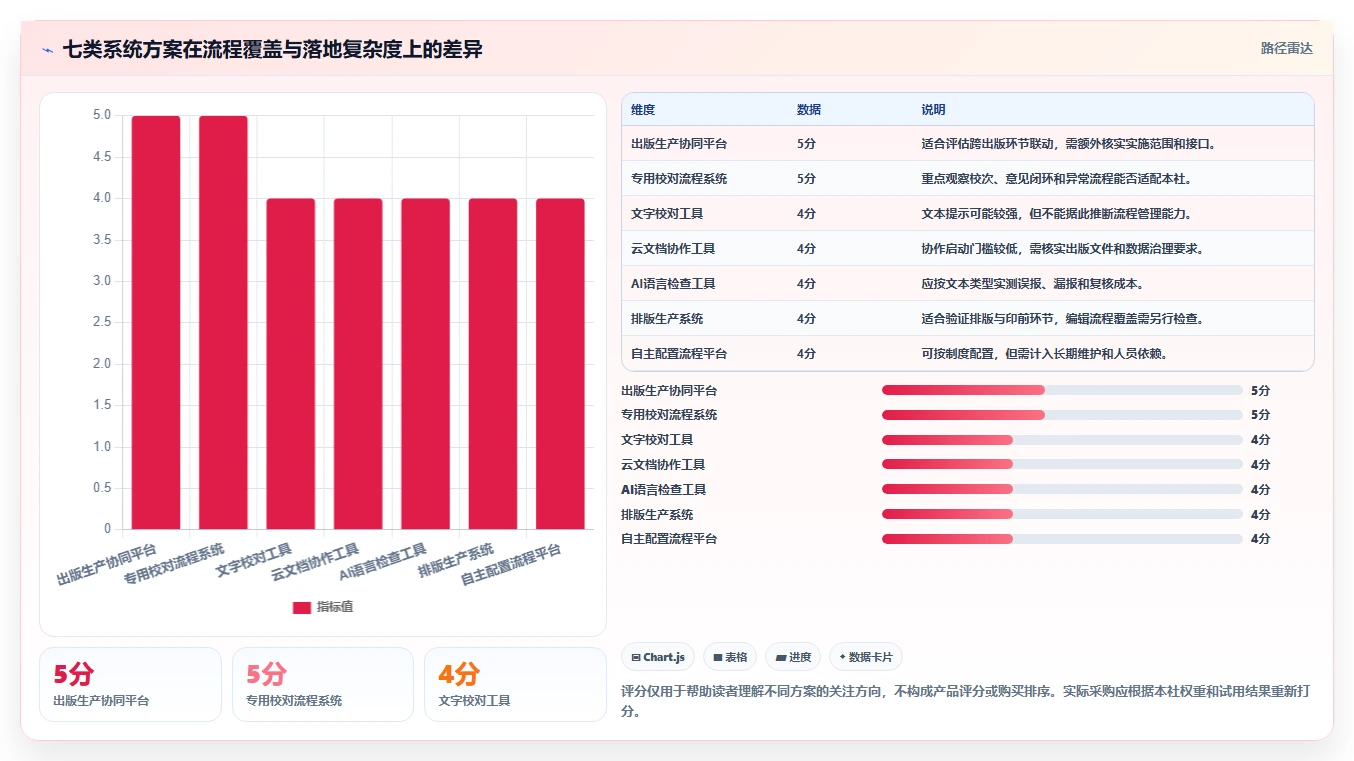
Task: Click the 表格 tag chip
Action: (x=730, y=657)
